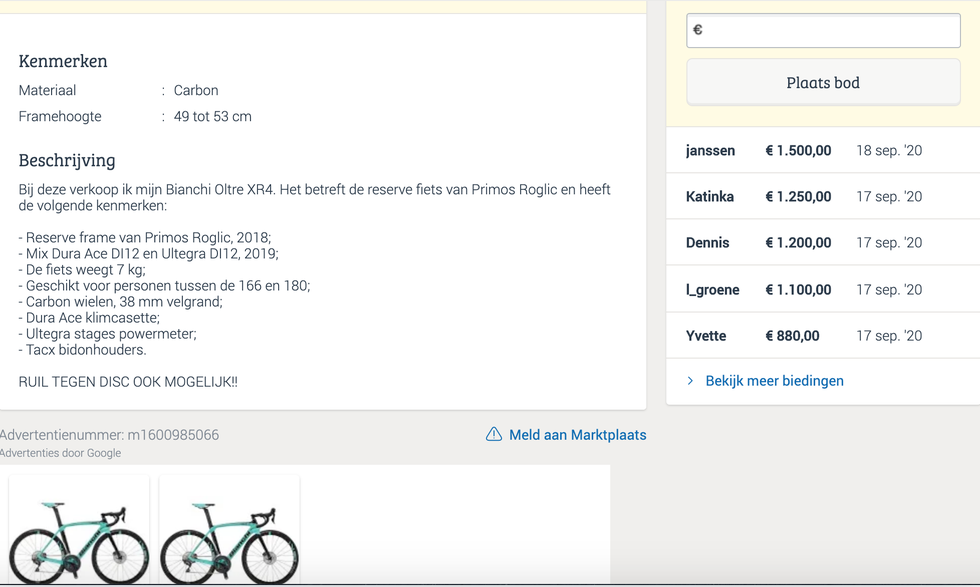
Task: Click the 18 sep. '20 bid date
Action: [x=889, y=151]
